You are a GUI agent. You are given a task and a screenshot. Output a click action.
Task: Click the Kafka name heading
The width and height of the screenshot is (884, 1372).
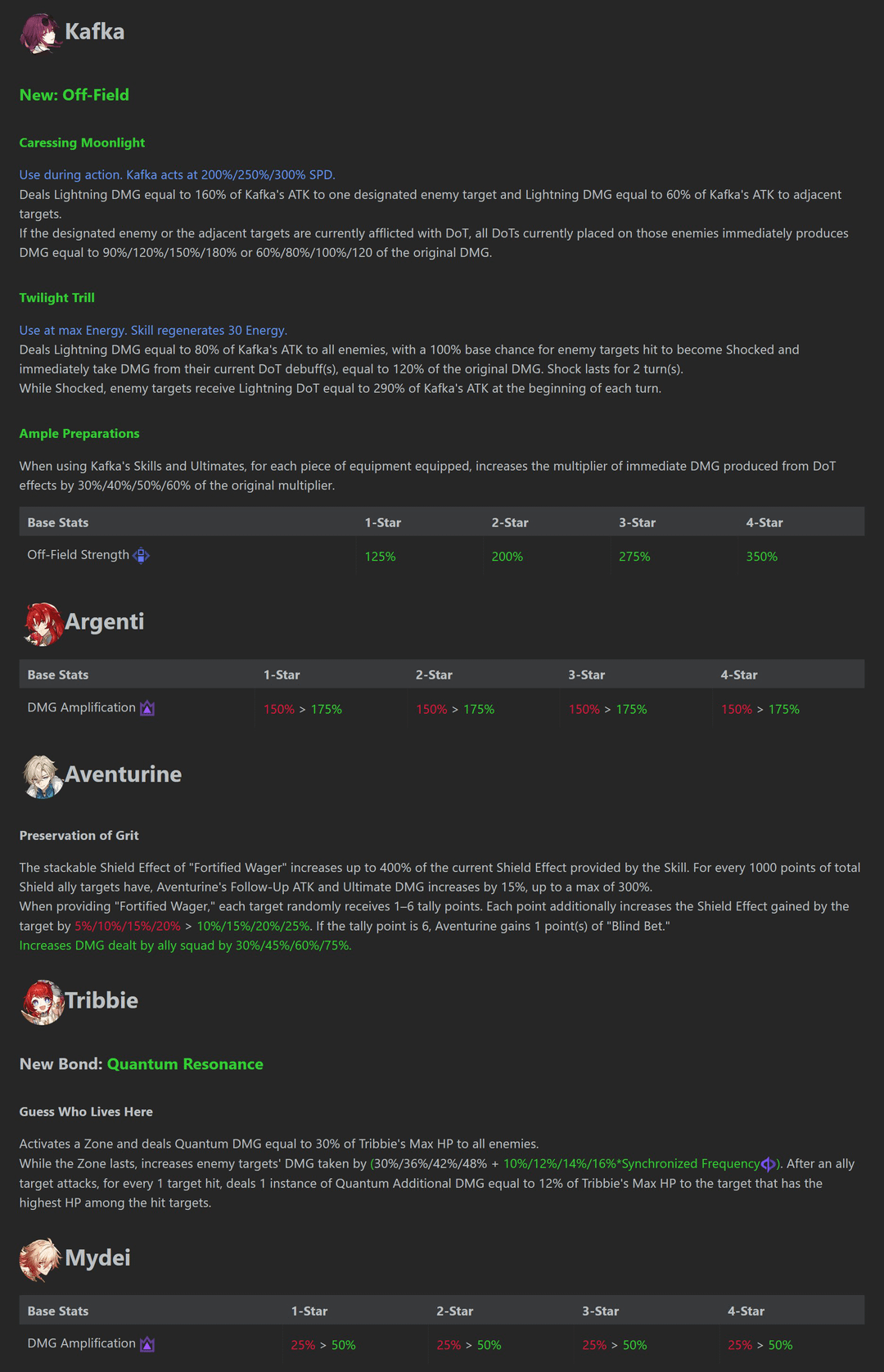94,32
